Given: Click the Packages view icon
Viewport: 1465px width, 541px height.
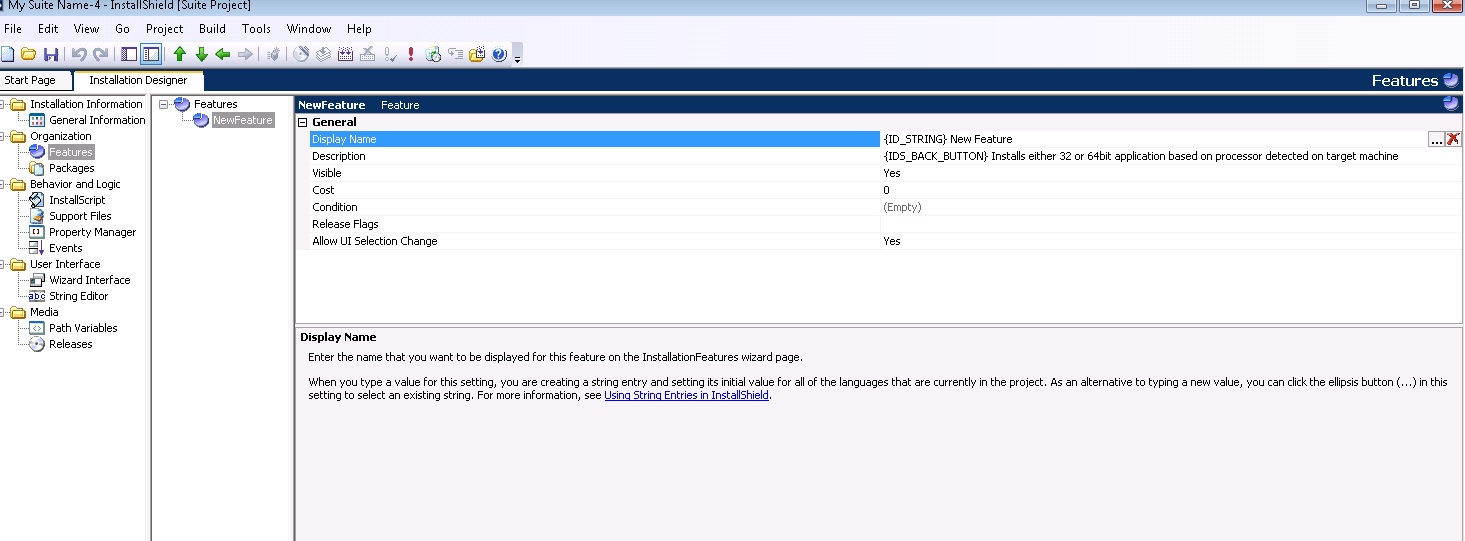Looking at the screenshot, I should click(x=37, y=168).
